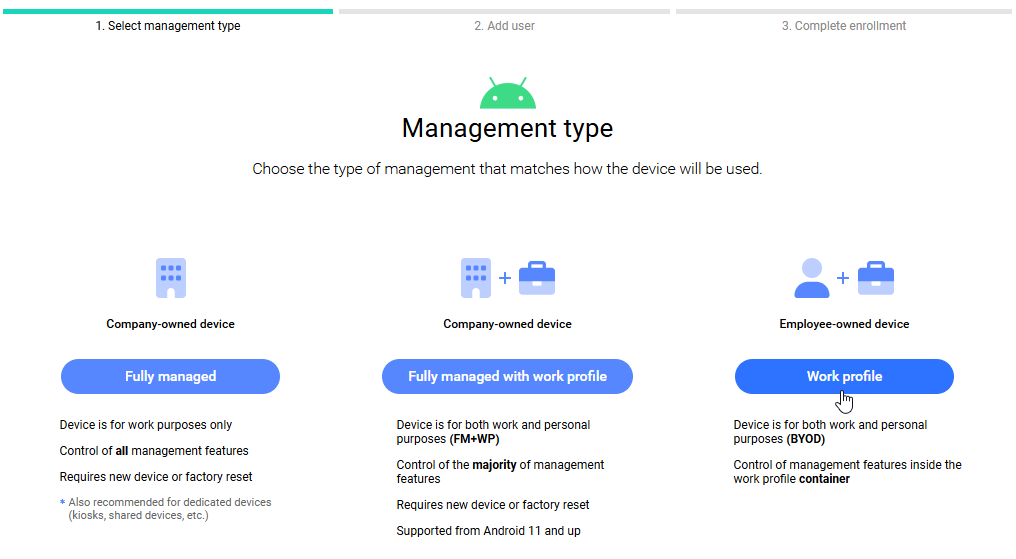Click the plus sign between building and briefcase

point(505,278)
